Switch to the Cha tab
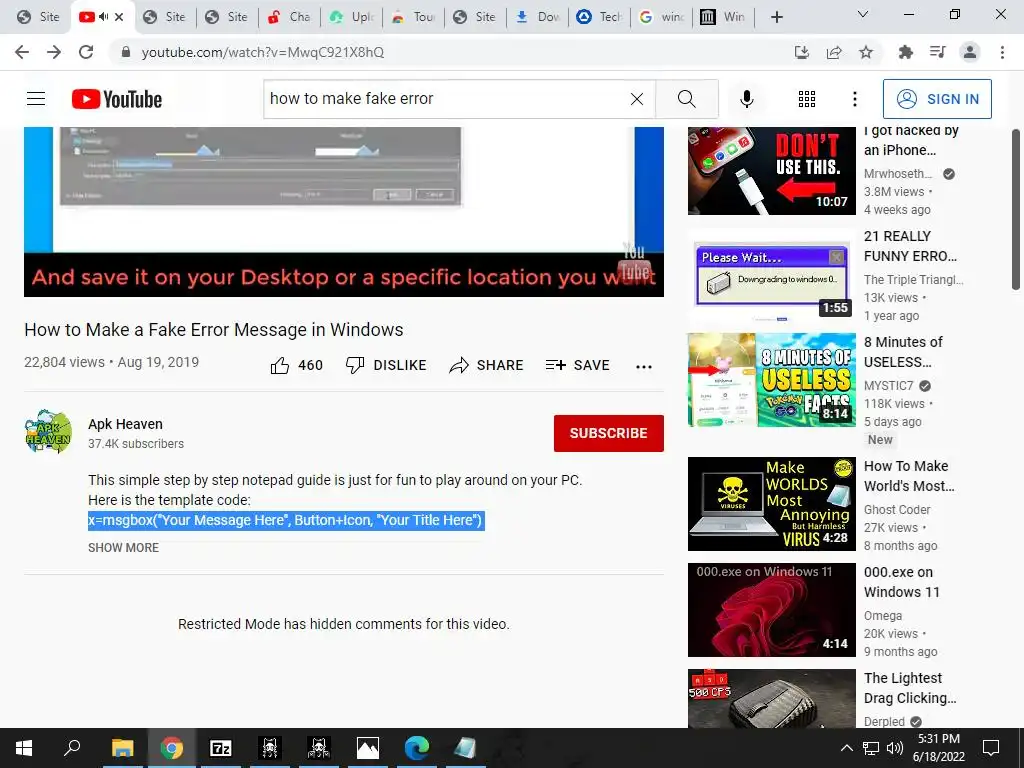Screen dimensions: 1024x768 click(x=290, y=17)
